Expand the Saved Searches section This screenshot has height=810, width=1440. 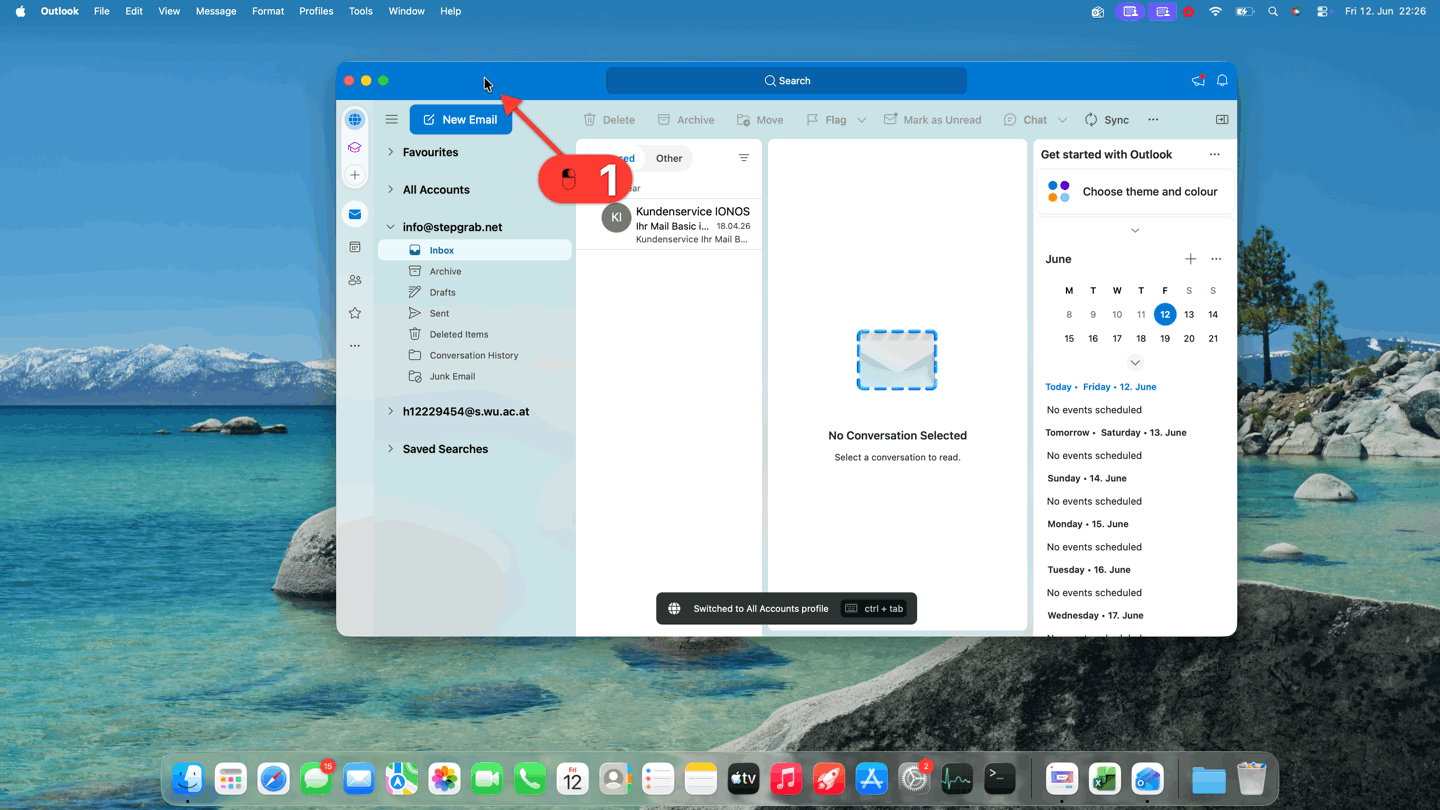390,449
